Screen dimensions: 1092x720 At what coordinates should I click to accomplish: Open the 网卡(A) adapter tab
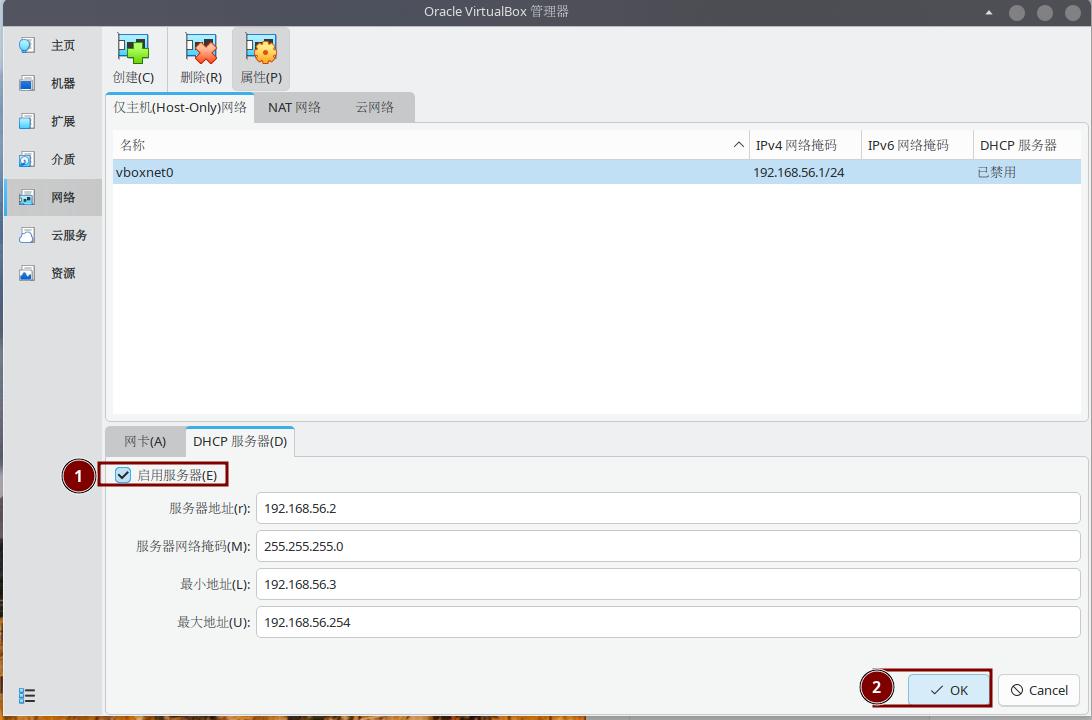click(145, 441)
